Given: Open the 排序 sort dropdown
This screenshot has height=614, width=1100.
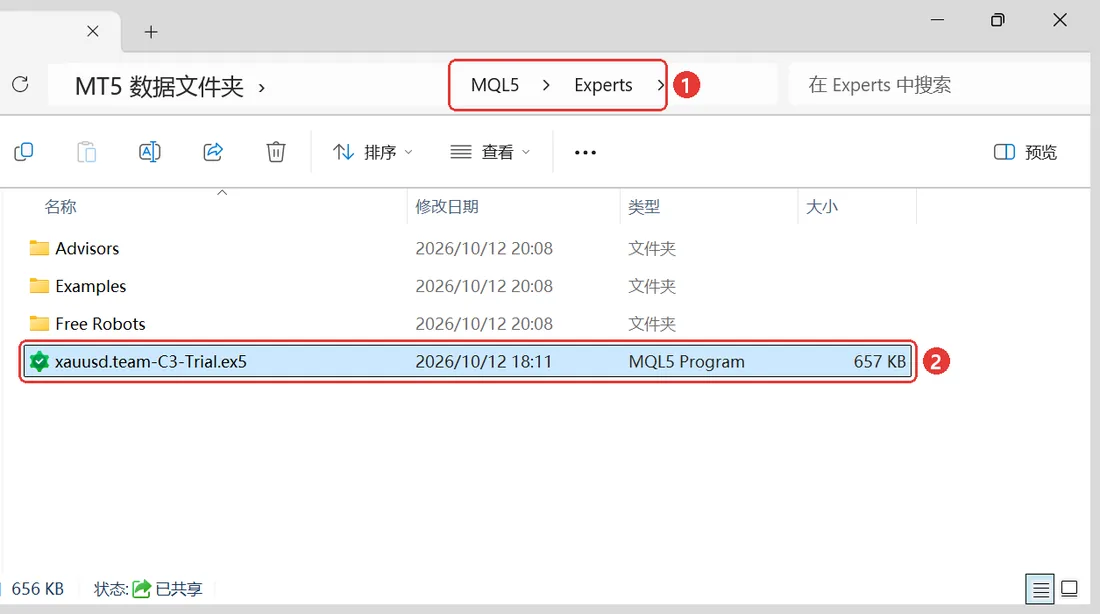Looking at the screenshot, I should [x=373, y=152].
